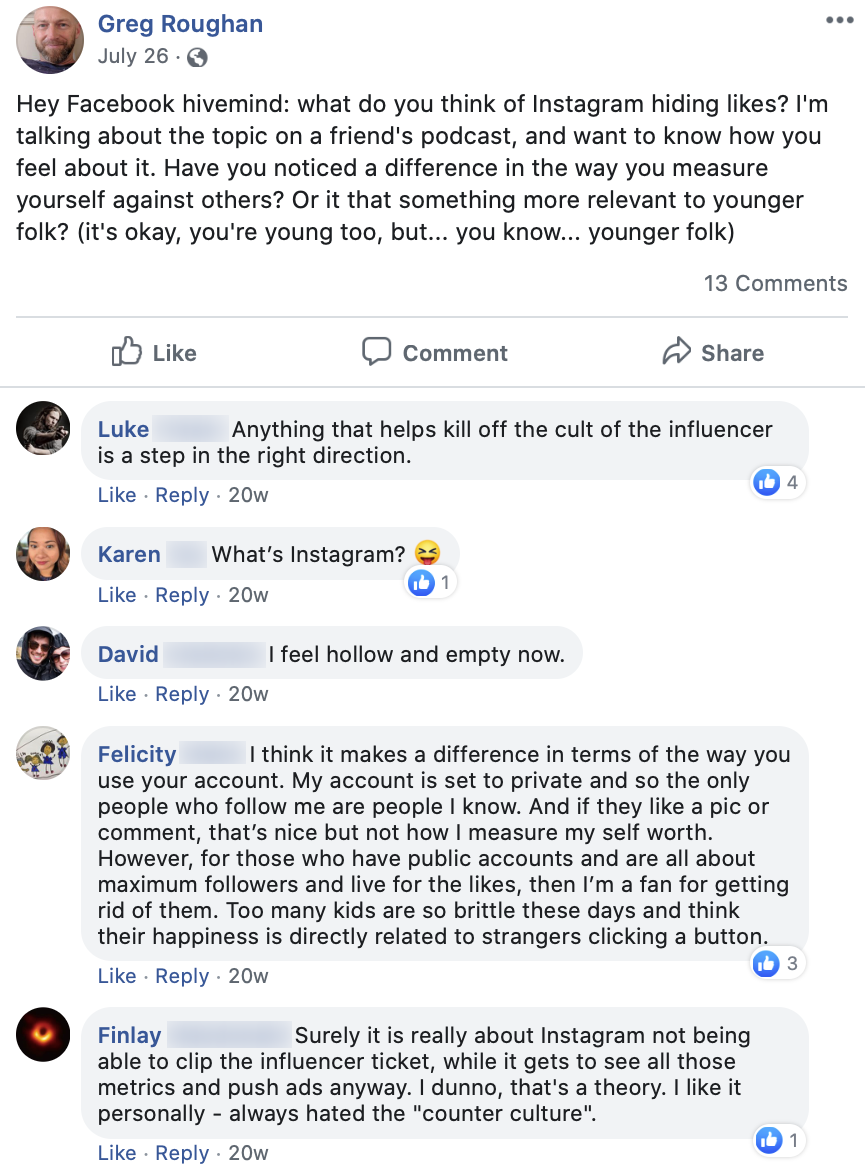This screenshot has height=1170, width=865.
Task: Like Felicity's comment
Action: pos(116,976)
